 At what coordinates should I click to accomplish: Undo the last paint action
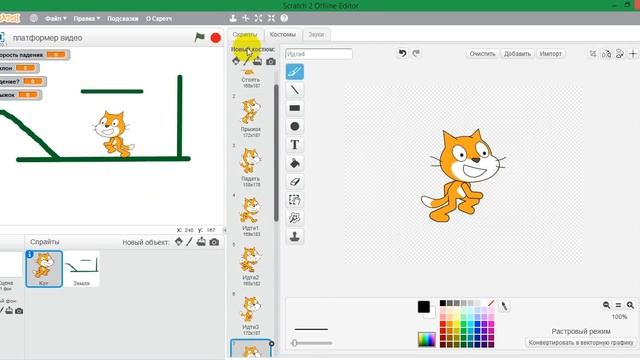[402, 53]
